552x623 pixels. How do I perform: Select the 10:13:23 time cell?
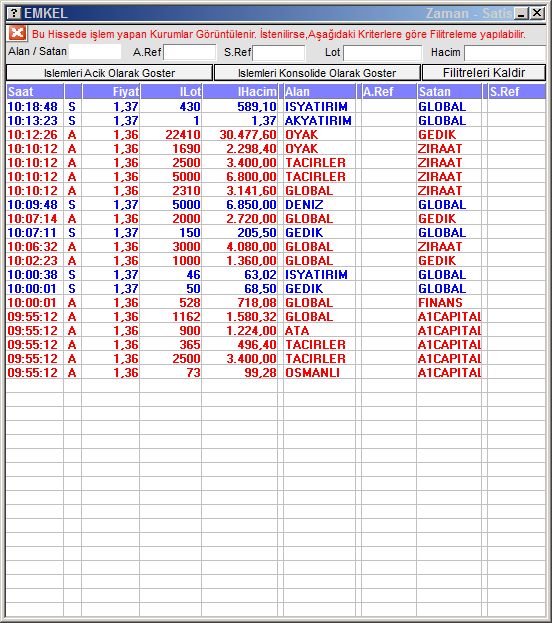click(33, 120)
